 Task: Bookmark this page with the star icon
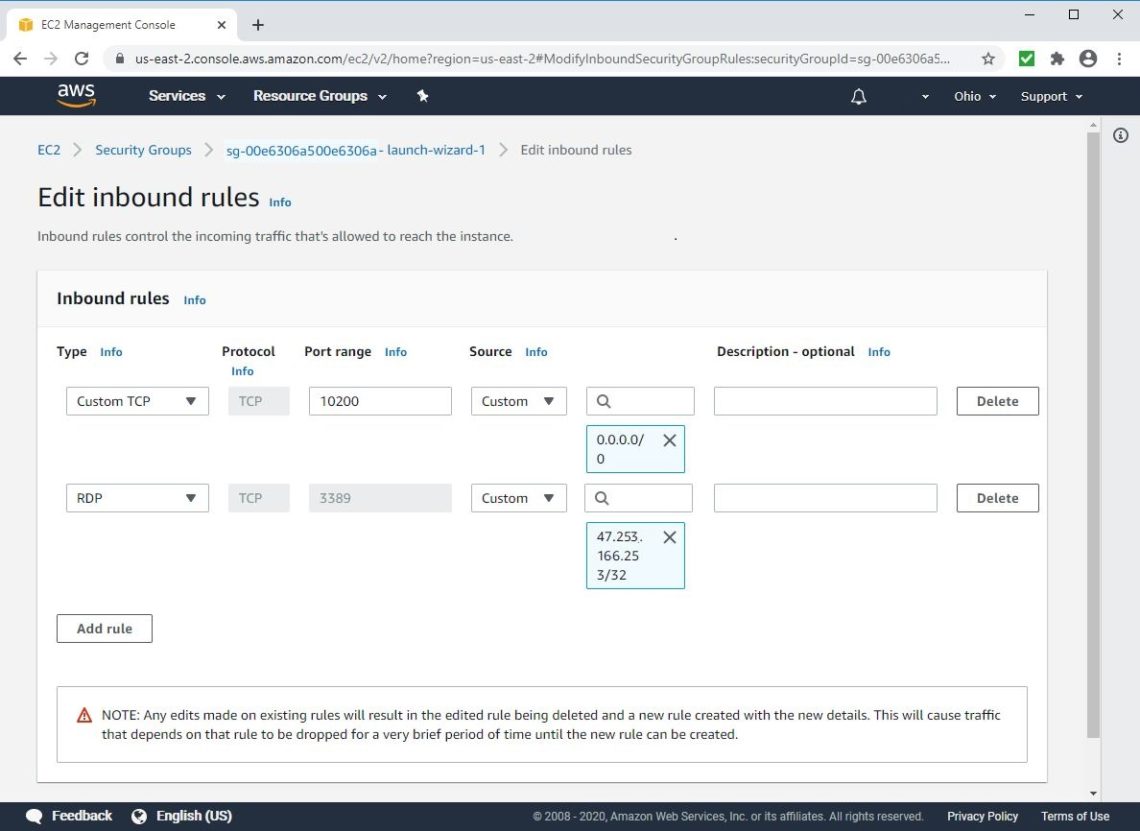[x=988, y=59]
